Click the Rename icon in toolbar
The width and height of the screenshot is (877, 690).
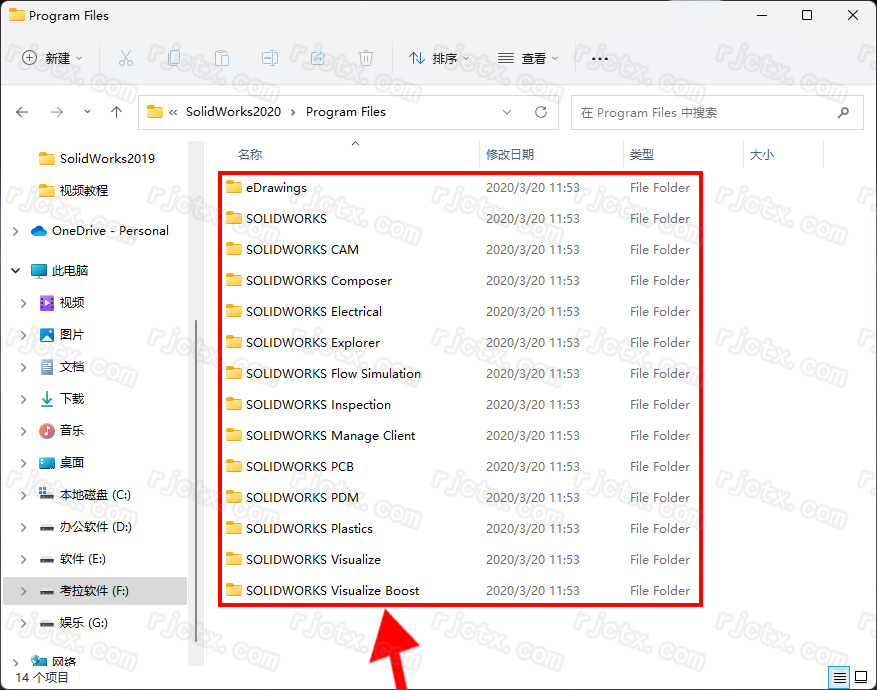[x=270, y=59]
